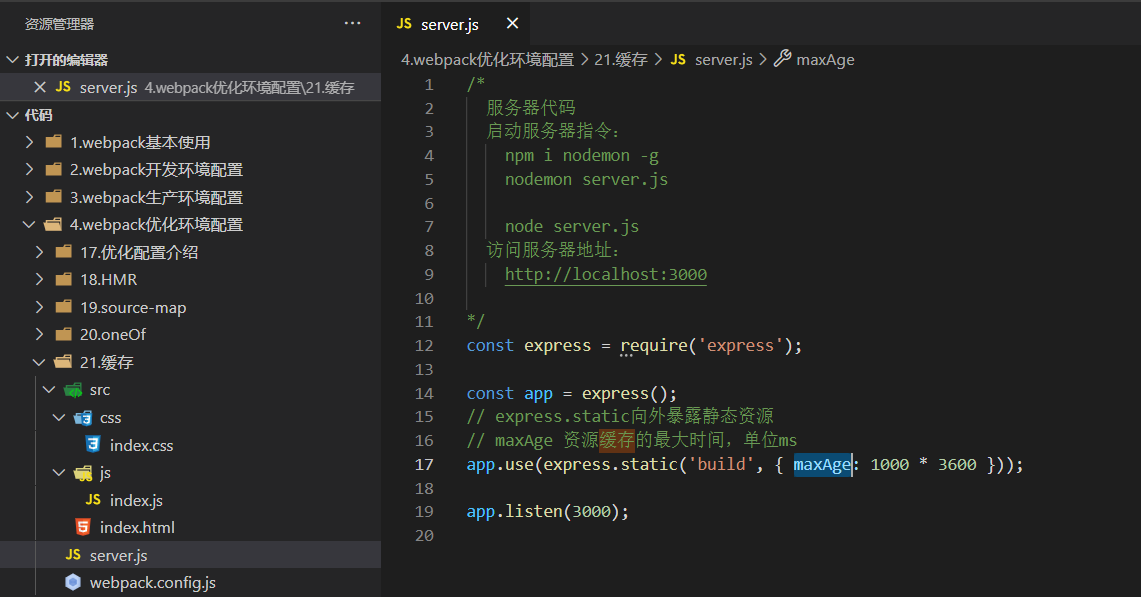The width and height of the screenshot is (1141, 597).
Task: Open the explorer more actions ellipsis menu
Action: click(353, 23)
